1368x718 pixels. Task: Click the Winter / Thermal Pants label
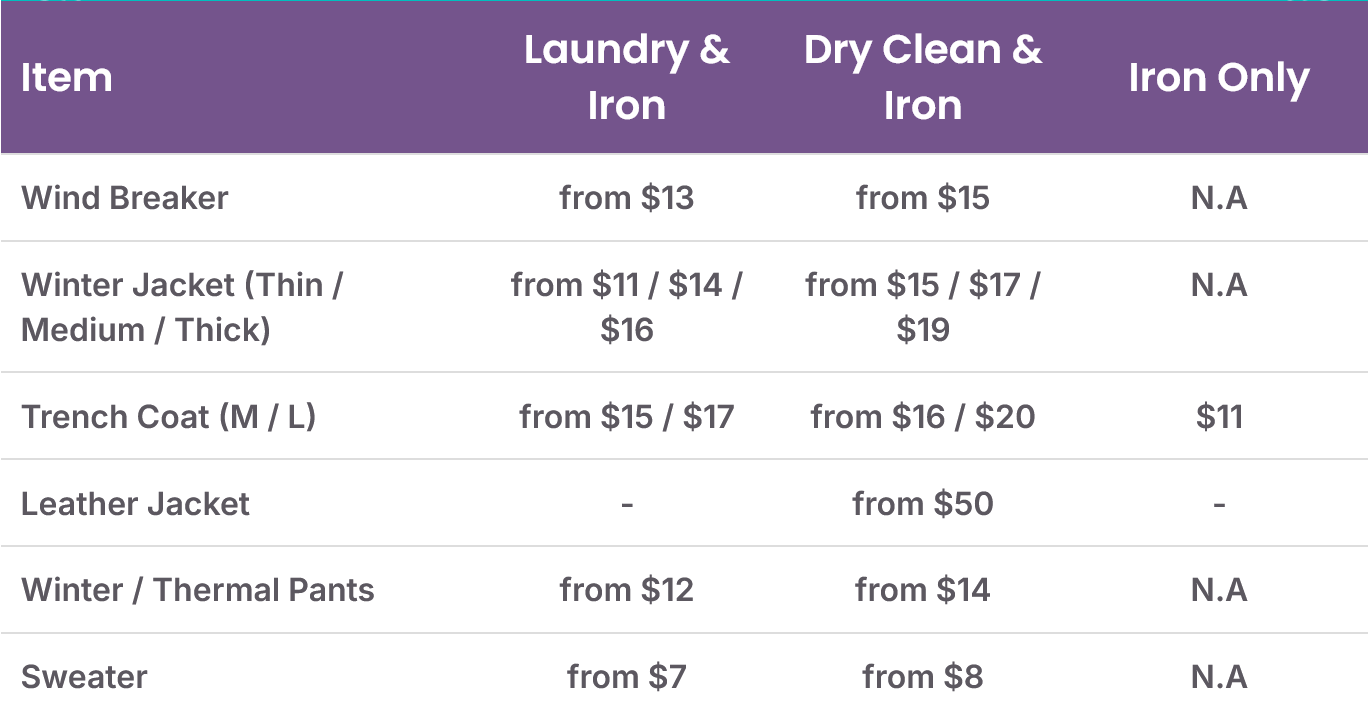198,590
